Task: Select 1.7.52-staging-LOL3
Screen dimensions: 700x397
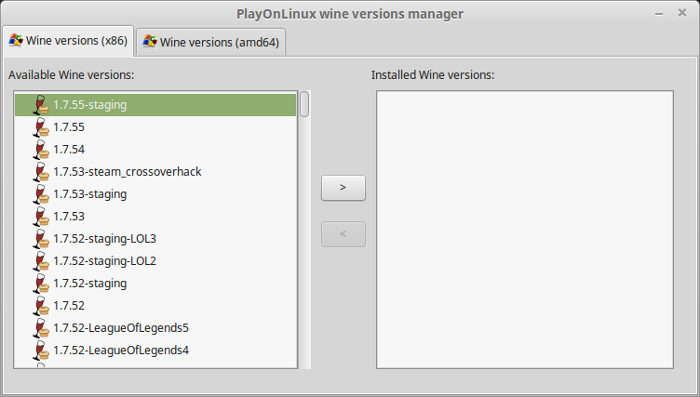Action: (x=155, y=239)
